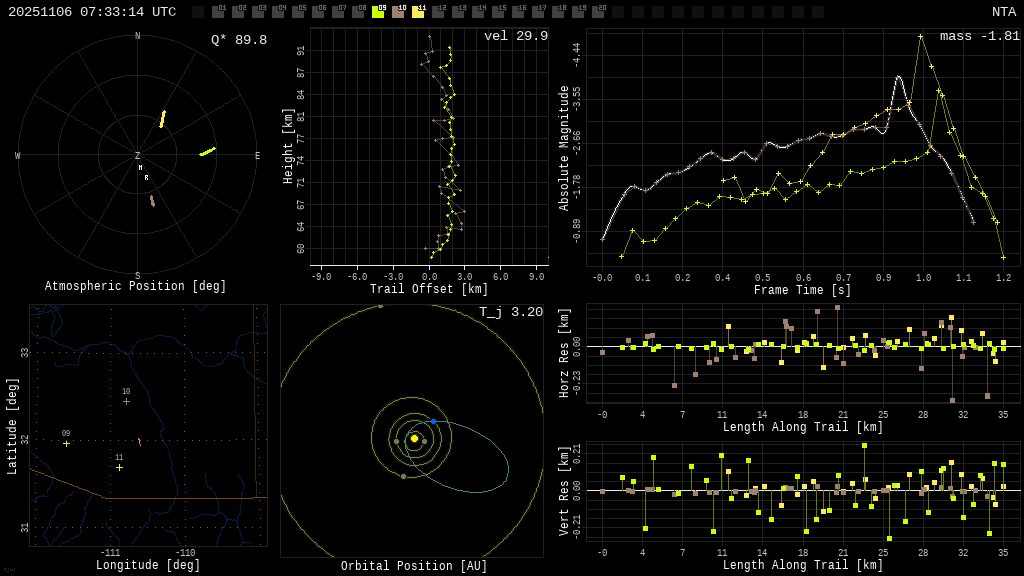Click the station 09 marker on the map
The height and width of the screenshot is (576, 1024).
tap(66, 444)
